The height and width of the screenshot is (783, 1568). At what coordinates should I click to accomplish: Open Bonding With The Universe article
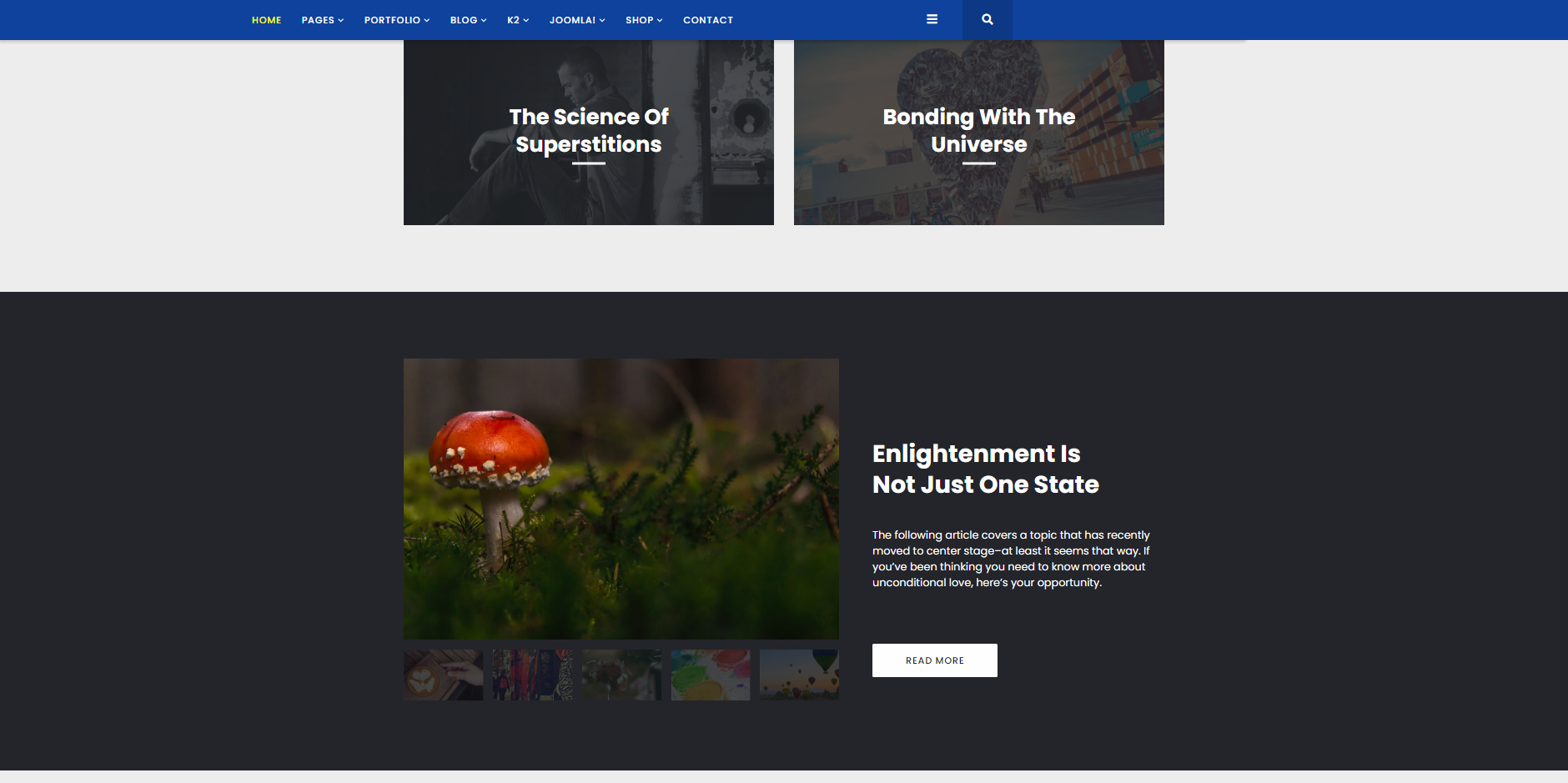point(979,131)
